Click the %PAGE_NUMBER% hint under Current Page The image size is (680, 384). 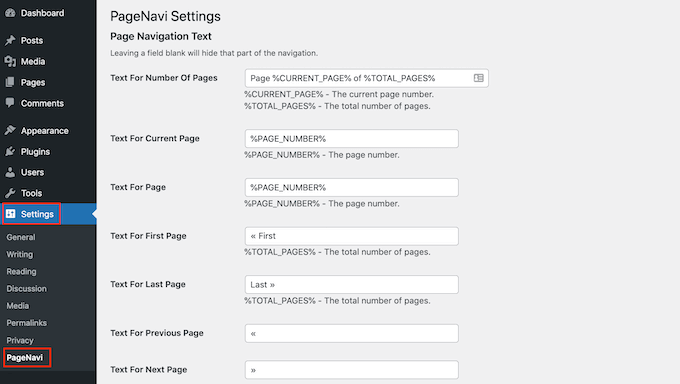(x=322, y=155)
